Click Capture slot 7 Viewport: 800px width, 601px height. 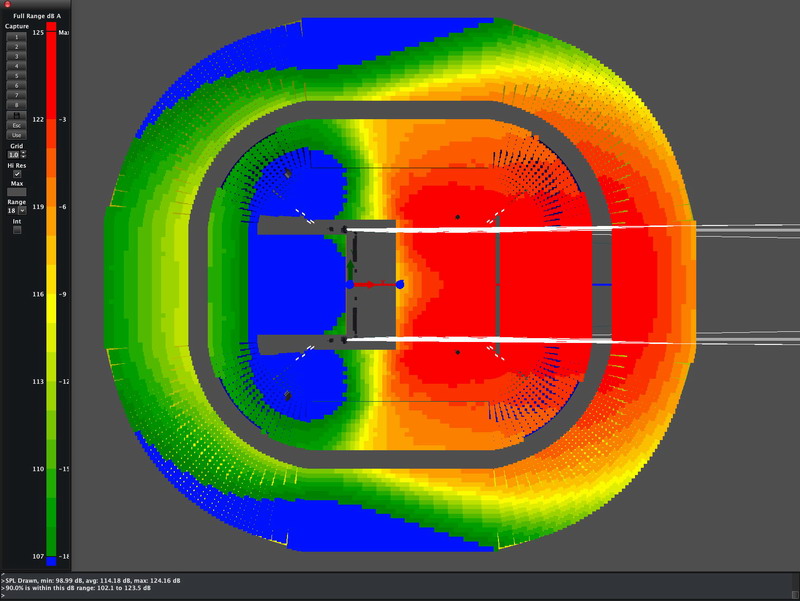point(16,95)
